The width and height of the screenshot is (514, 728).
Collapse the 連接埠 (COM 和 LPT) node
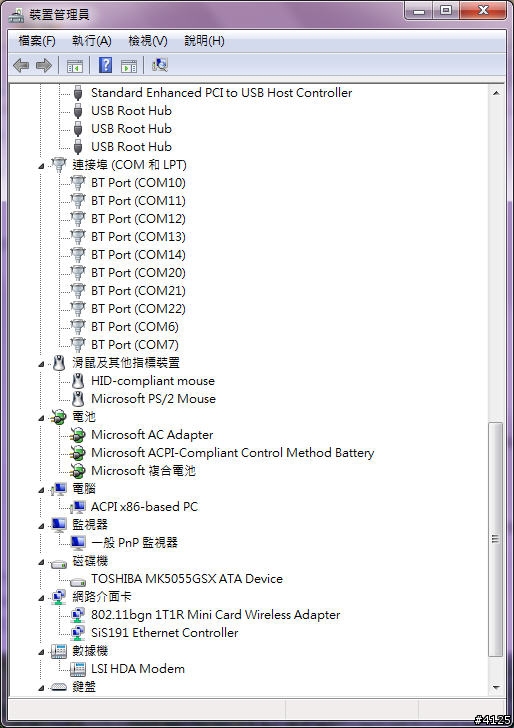(x=41, y=166)
